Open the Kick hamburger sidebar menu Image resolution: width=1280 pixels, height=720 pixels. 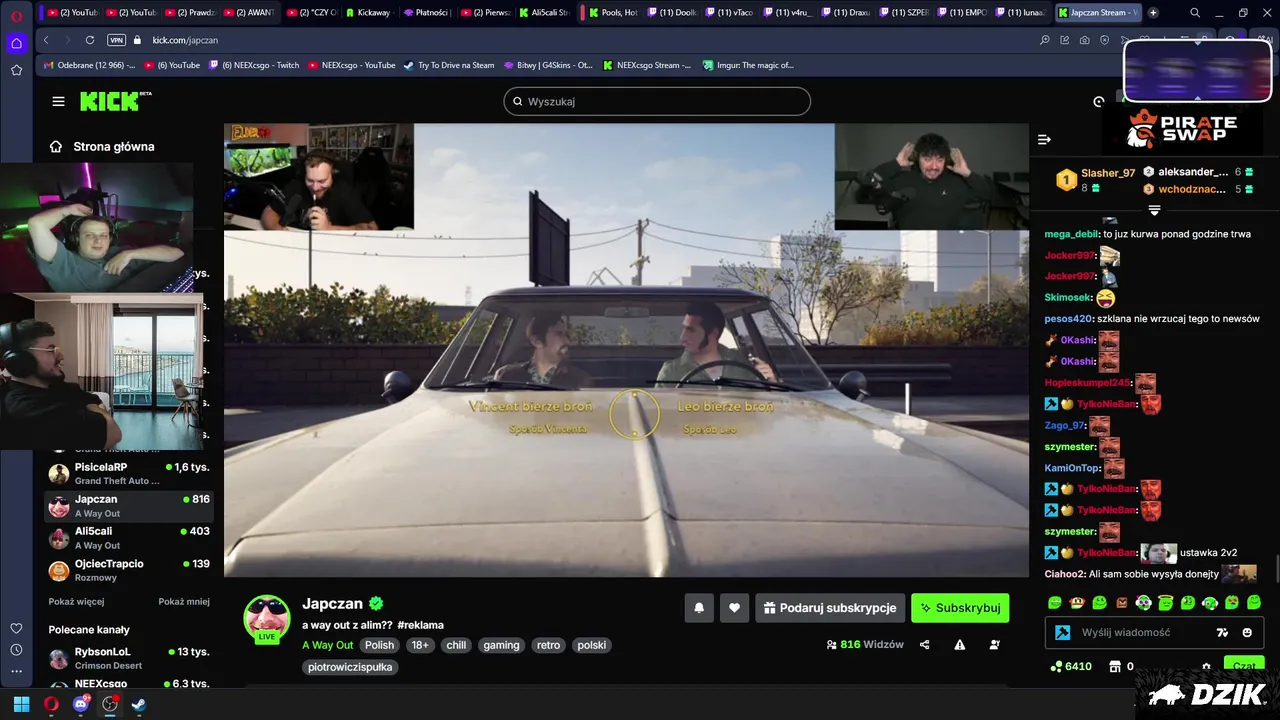tap(58, 101)
